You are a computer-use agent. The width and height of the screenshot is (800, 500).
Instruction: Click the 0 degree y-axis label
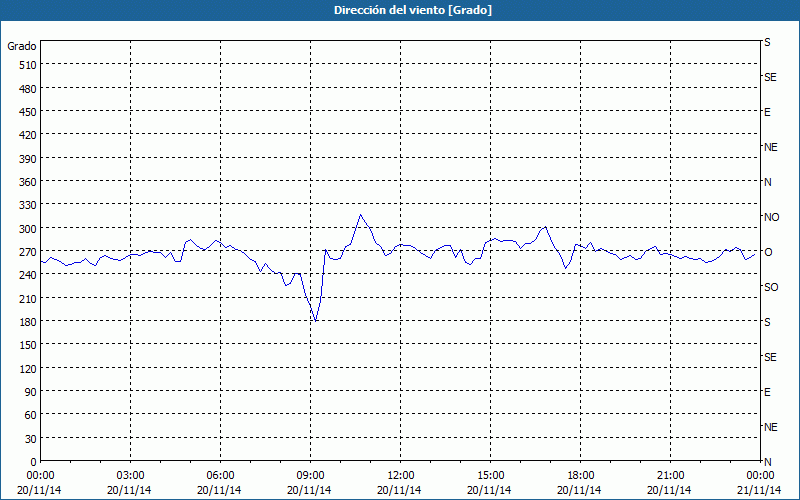34,462
